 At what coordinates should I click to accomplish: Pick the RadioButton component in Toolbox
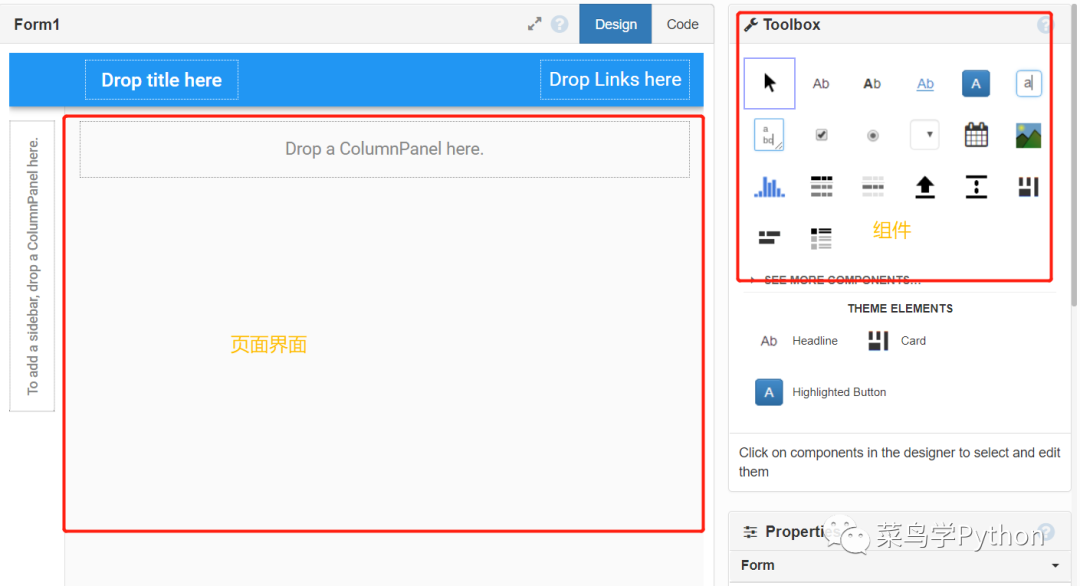click(873, 136)
